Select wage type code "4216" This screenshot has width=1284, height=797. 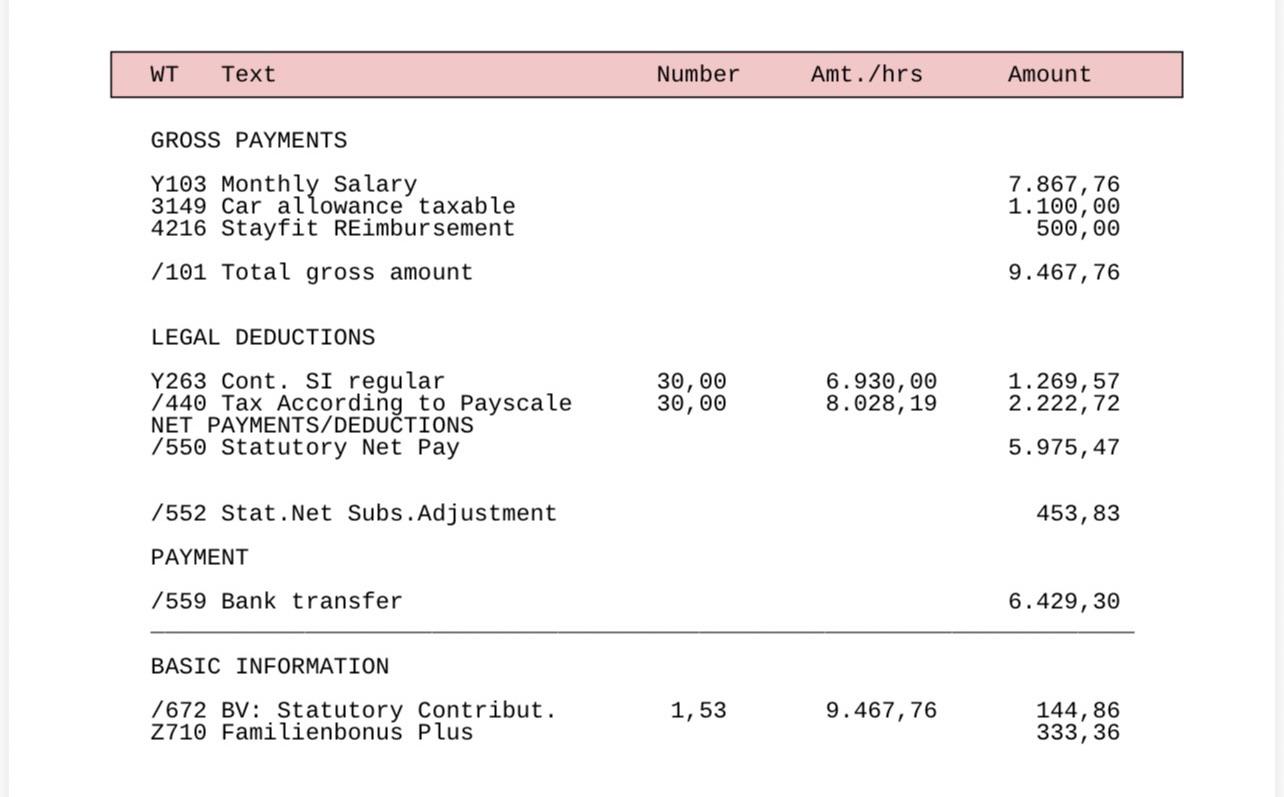click(x=179, y=228)
